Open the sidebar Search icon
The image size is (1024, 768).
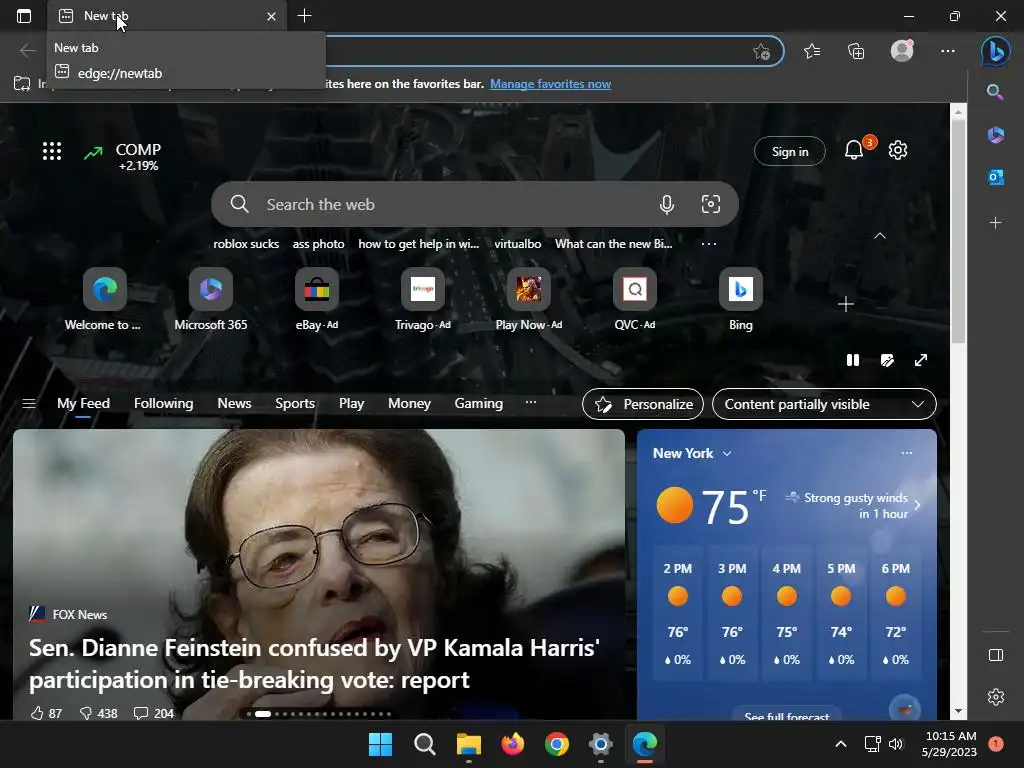[995, 92]
